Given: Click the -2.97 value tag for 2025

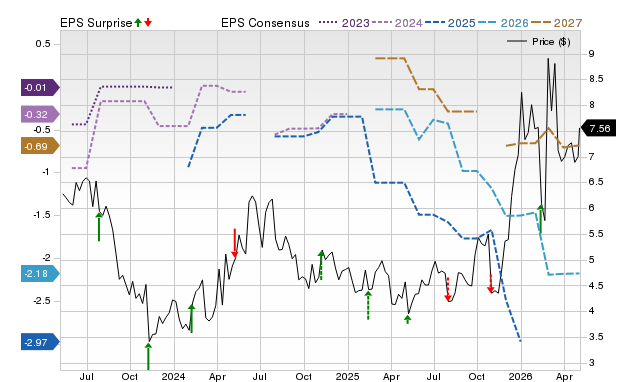Looking at the screenshot, I should tap(40, 342).
